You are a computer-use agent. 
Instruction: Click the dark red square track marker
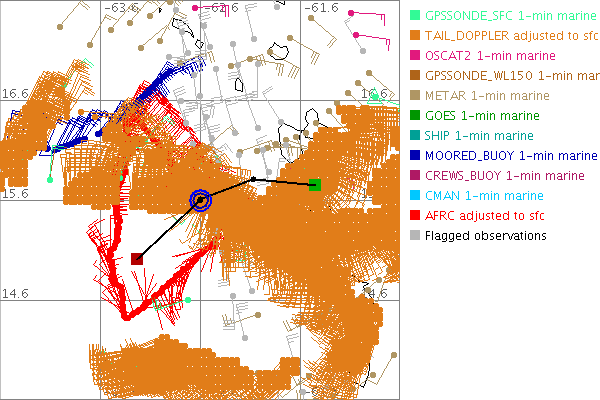tap(136, 259)
